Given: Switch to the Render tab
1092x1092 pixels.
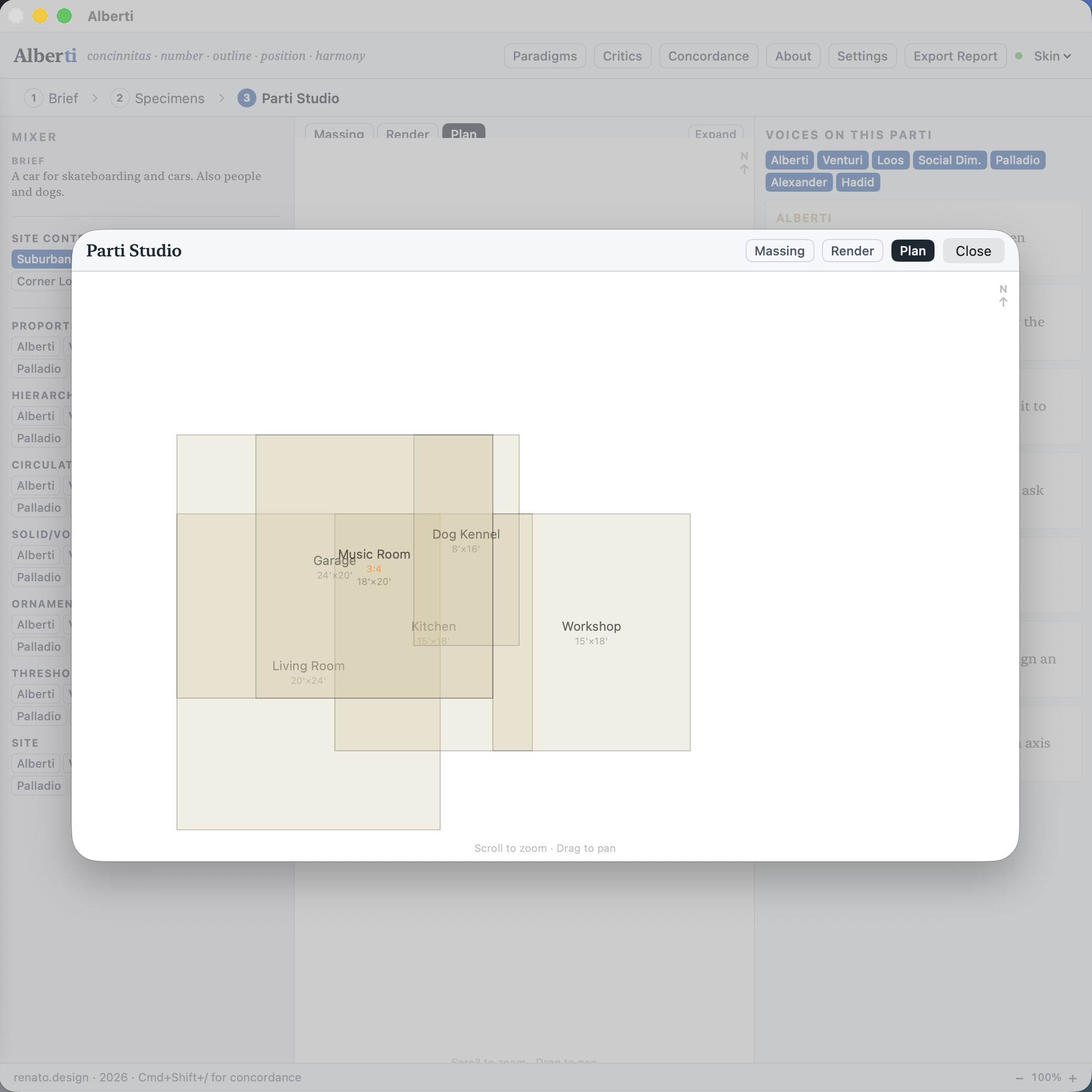Looking at the screenshot, I should pyautogui.click(x=852, y=251).
